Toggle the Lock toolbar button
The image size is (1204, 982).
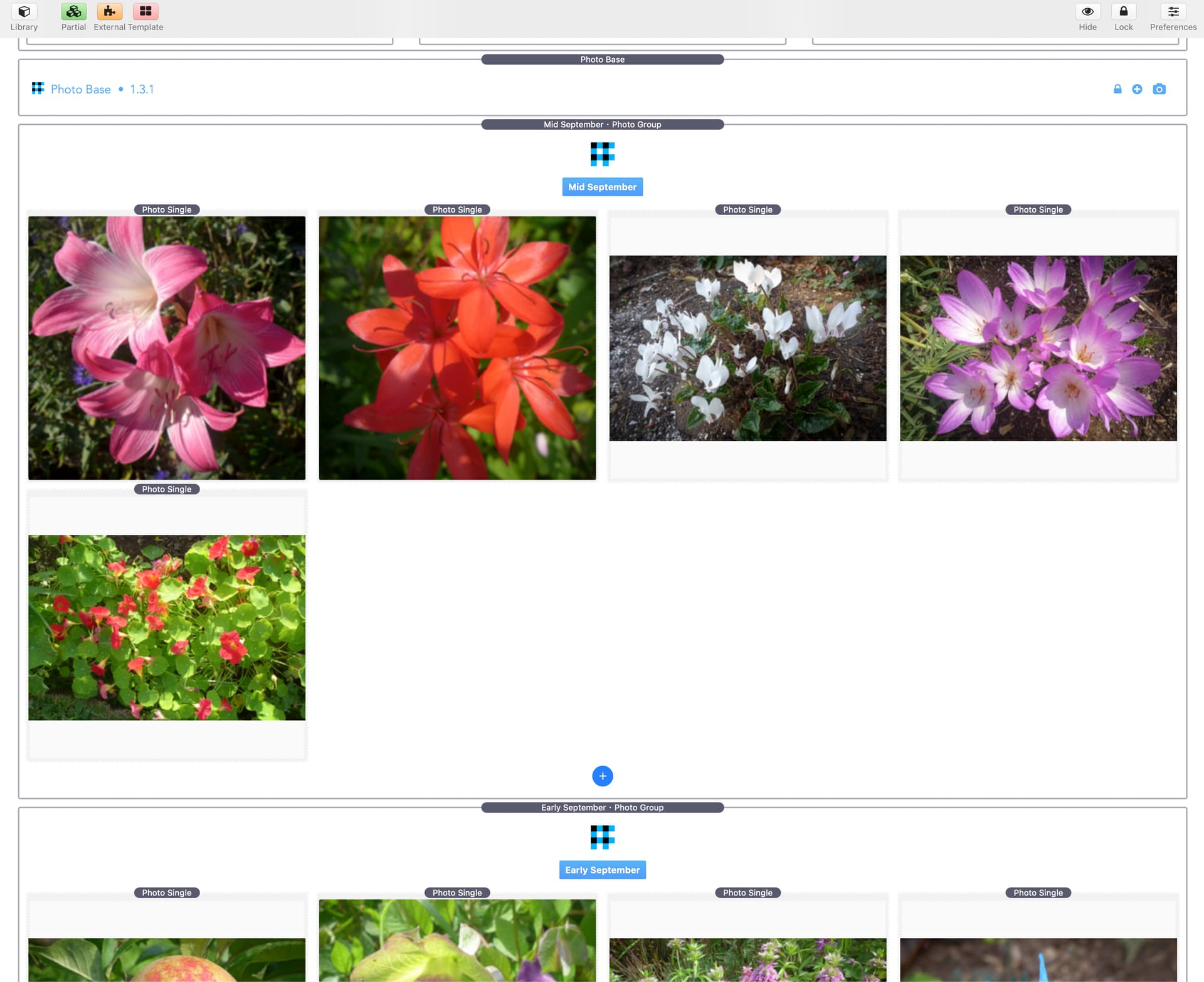(x=1123, y=12)
